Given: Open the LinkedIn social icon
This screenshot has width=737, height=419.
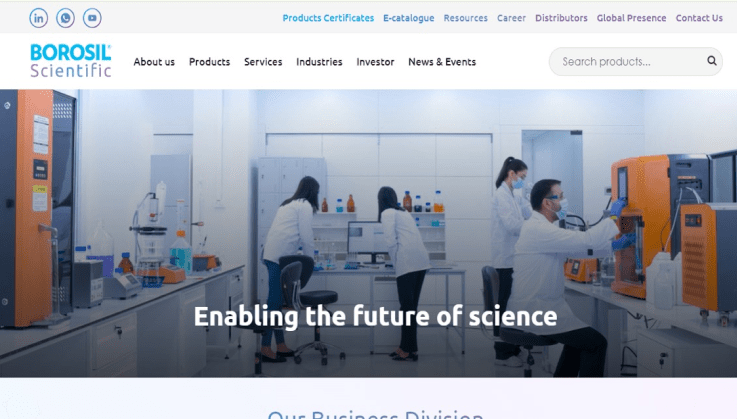Looking at the screenshot, I should 39,18.
